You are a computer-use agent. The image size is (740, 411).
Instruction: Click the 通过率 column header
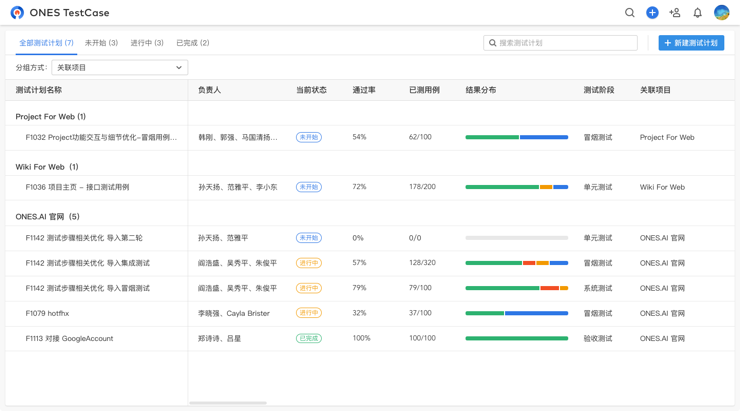click(x=364, y=90)
